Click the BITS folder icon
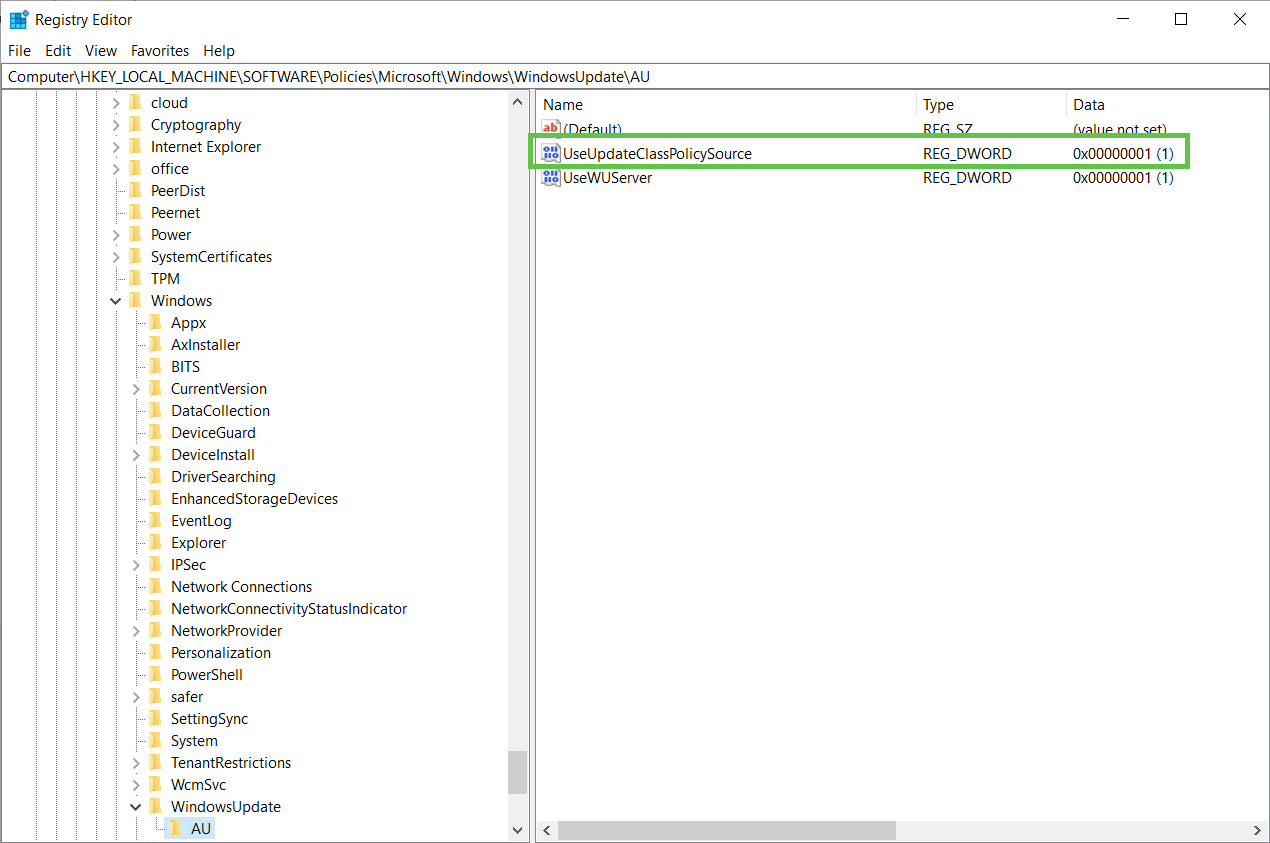Screen dimensions: 1270x843 coord(155,366)
